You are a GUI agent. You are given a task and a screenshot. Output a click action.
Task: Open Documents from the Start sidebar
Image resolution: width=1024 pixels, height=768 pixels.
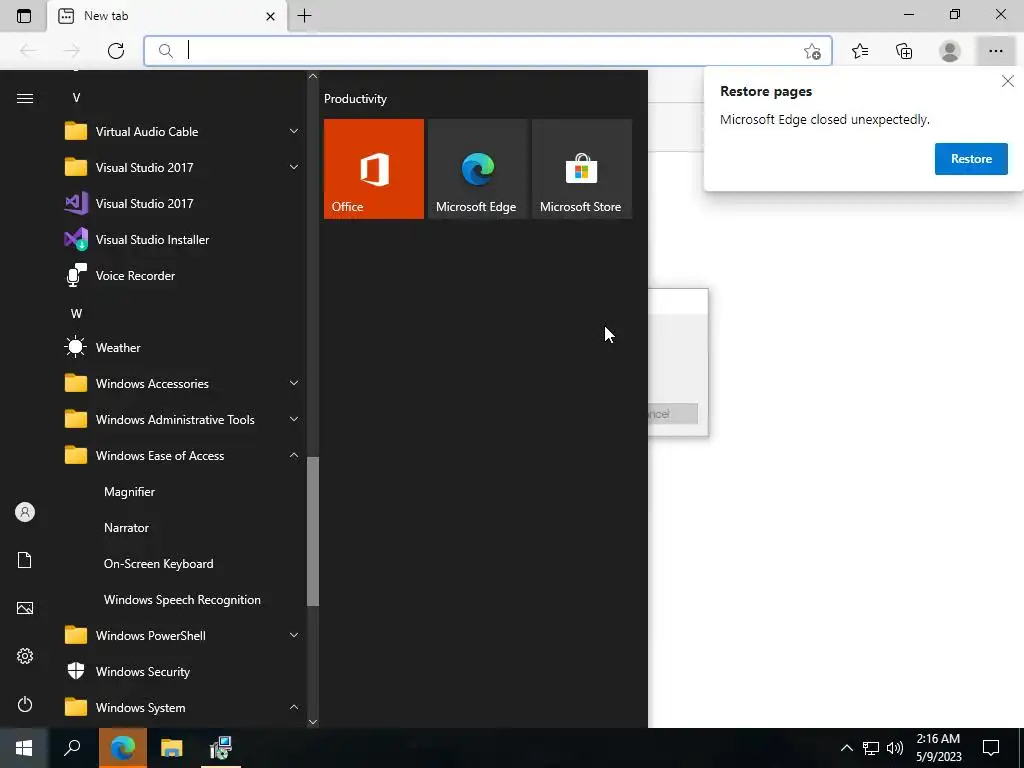pyautogui.click(x=25, y=560)
